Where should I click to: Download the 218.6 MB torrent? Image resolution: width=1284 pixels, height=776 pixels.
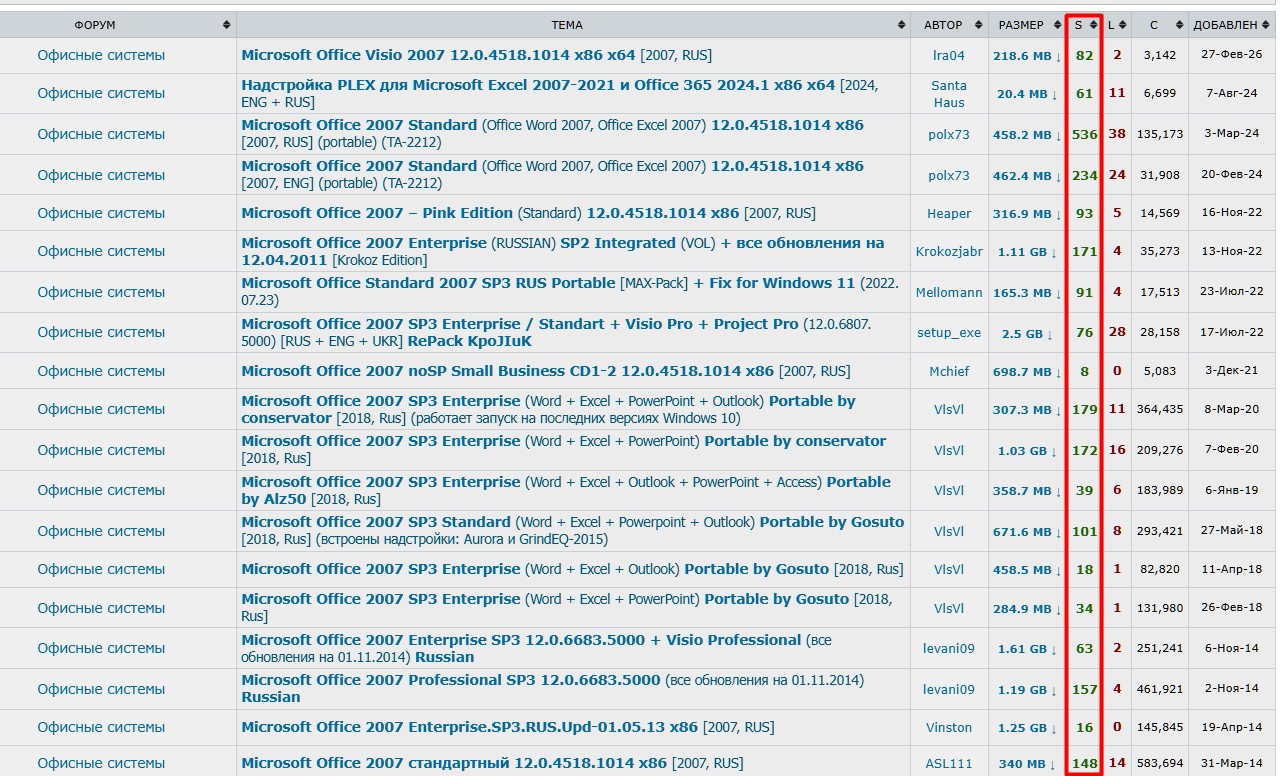[x=1027, y=55]
